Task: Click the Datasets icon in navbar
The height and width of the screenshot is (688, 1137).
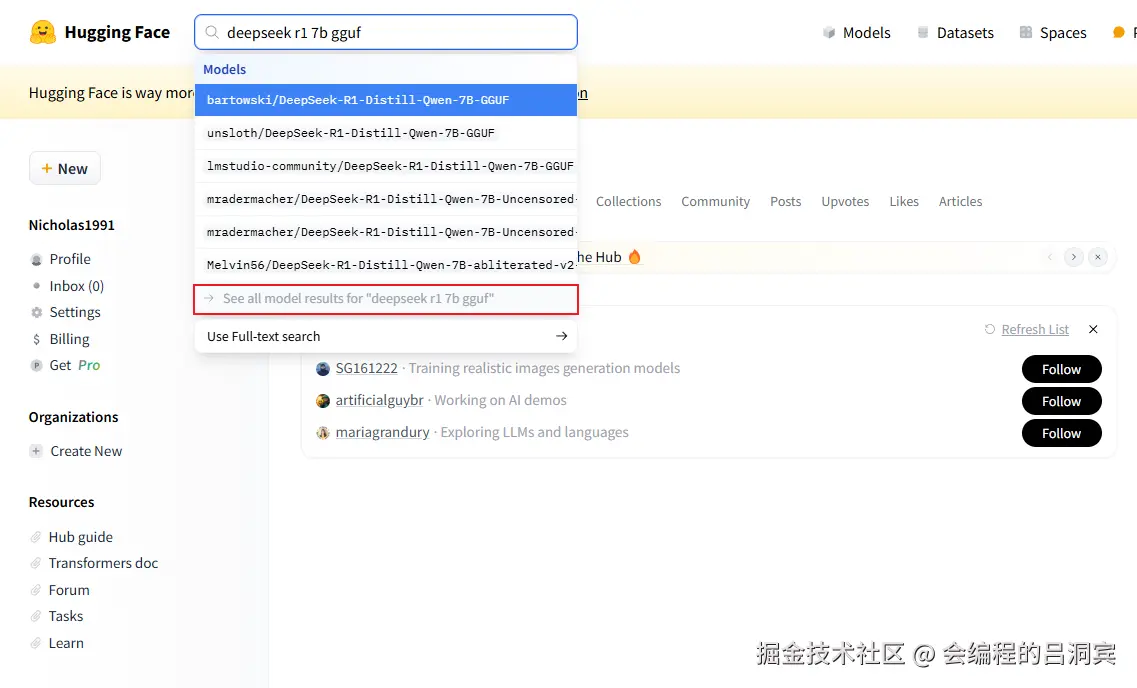Action: [x=922, y=33]
